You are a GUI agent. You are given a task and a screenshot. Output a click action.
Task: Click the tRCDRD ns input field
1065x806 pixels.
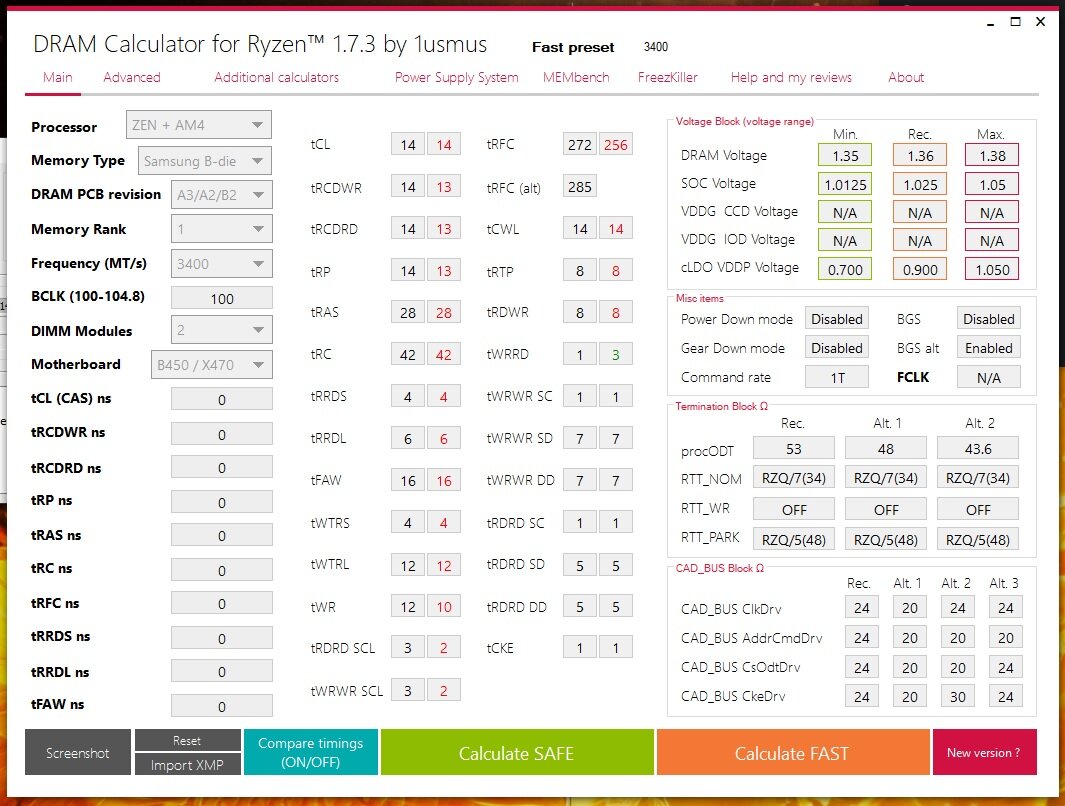(x=221, y=467)
